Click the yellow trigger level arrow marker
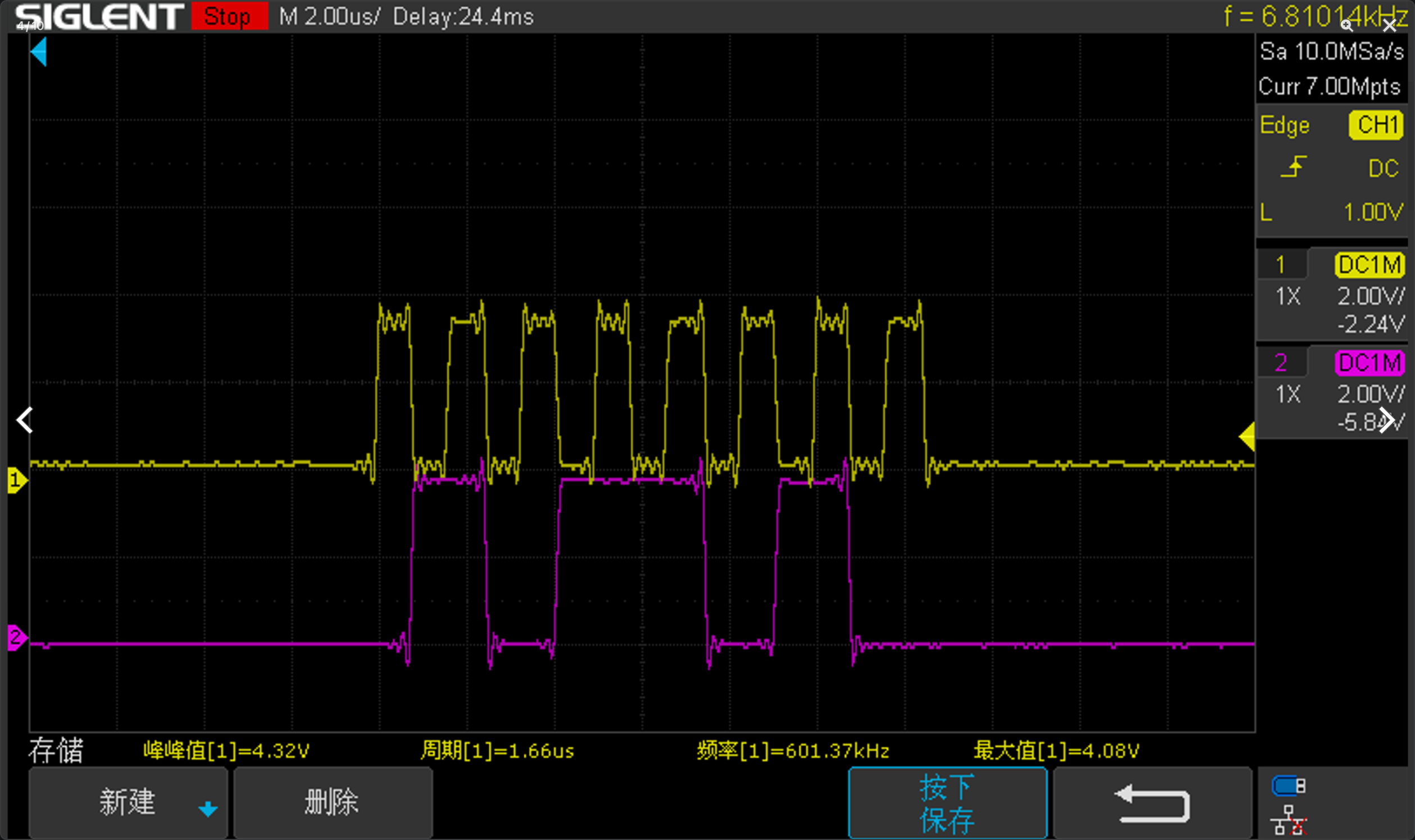This screenshot has width=1415, height=840. tap(1247, 436)
